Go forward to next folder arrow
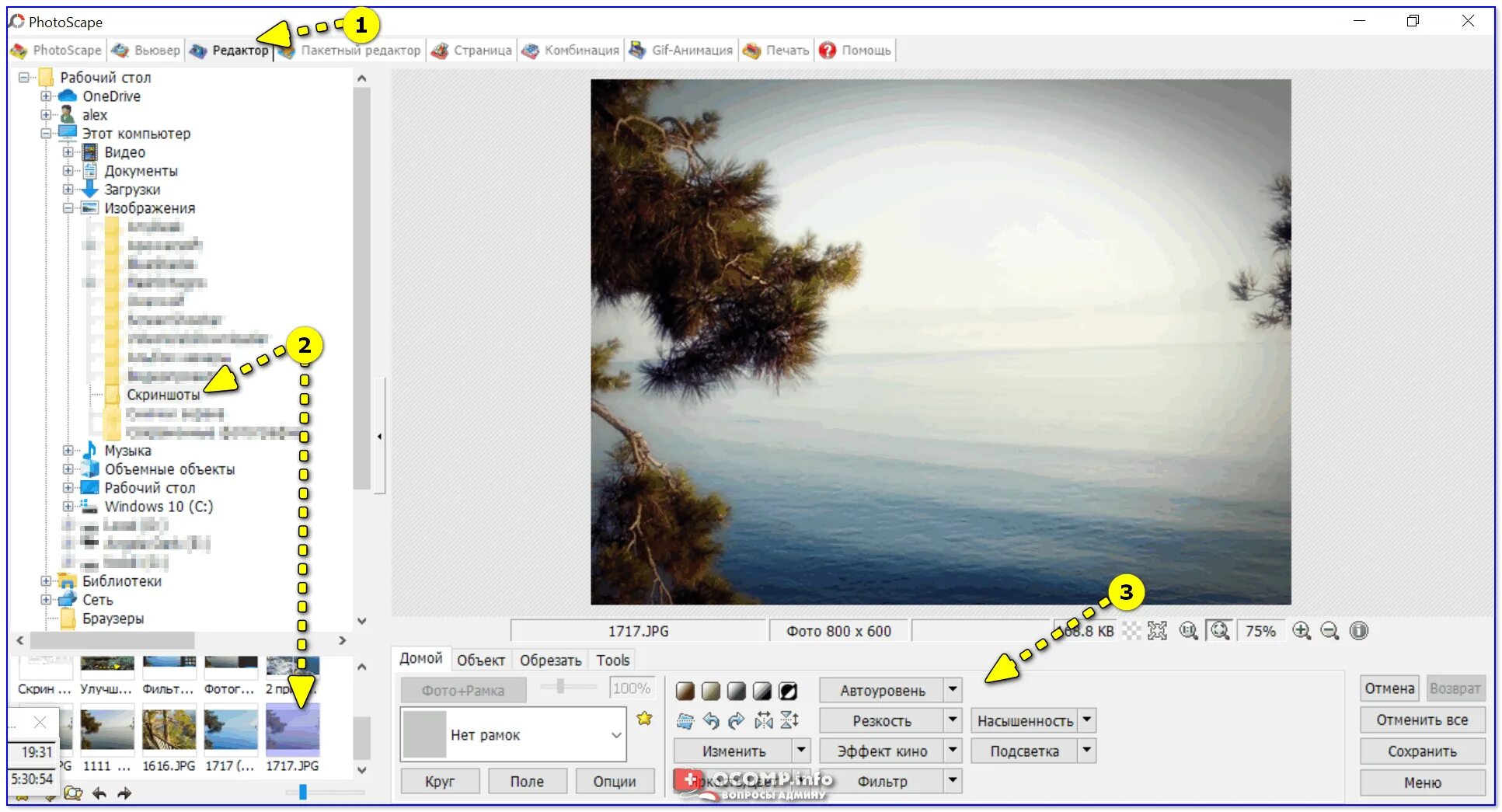Viewport: 1502px width, 812px height. (x=124, y=793)
